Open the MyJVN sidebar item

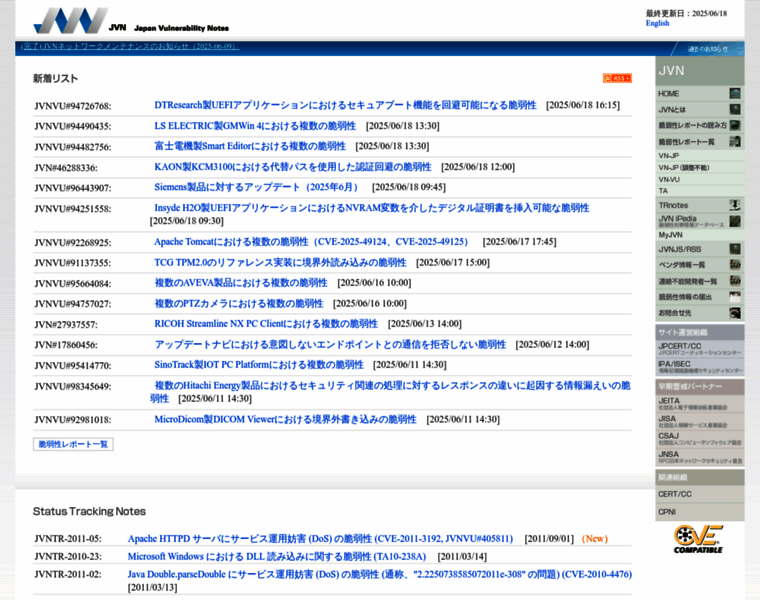(x=699, y=235)
